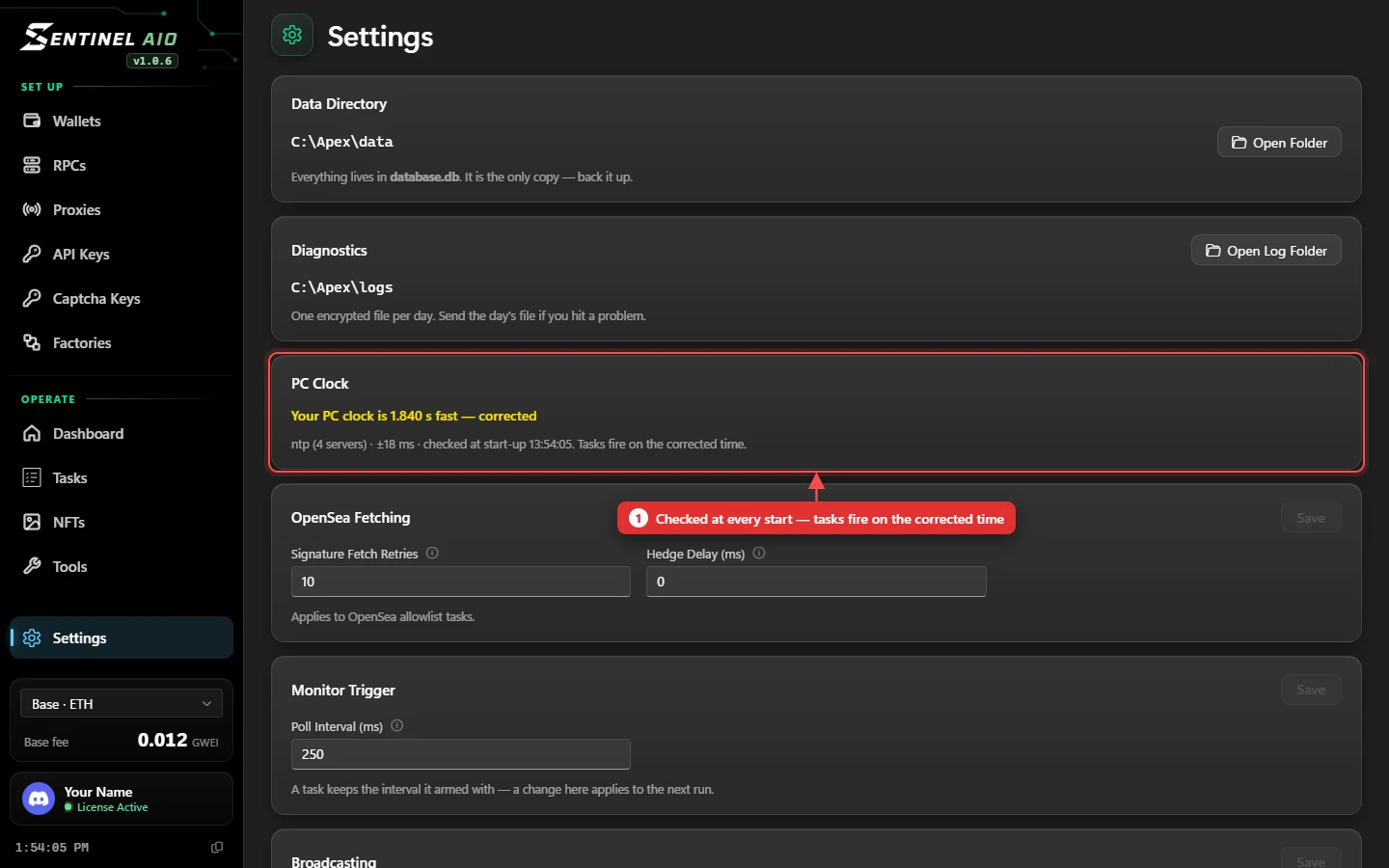Edit the Poll Interval (ms) field
The width and height of the screenshot is (1389, 868).
[x=461, y=754]
